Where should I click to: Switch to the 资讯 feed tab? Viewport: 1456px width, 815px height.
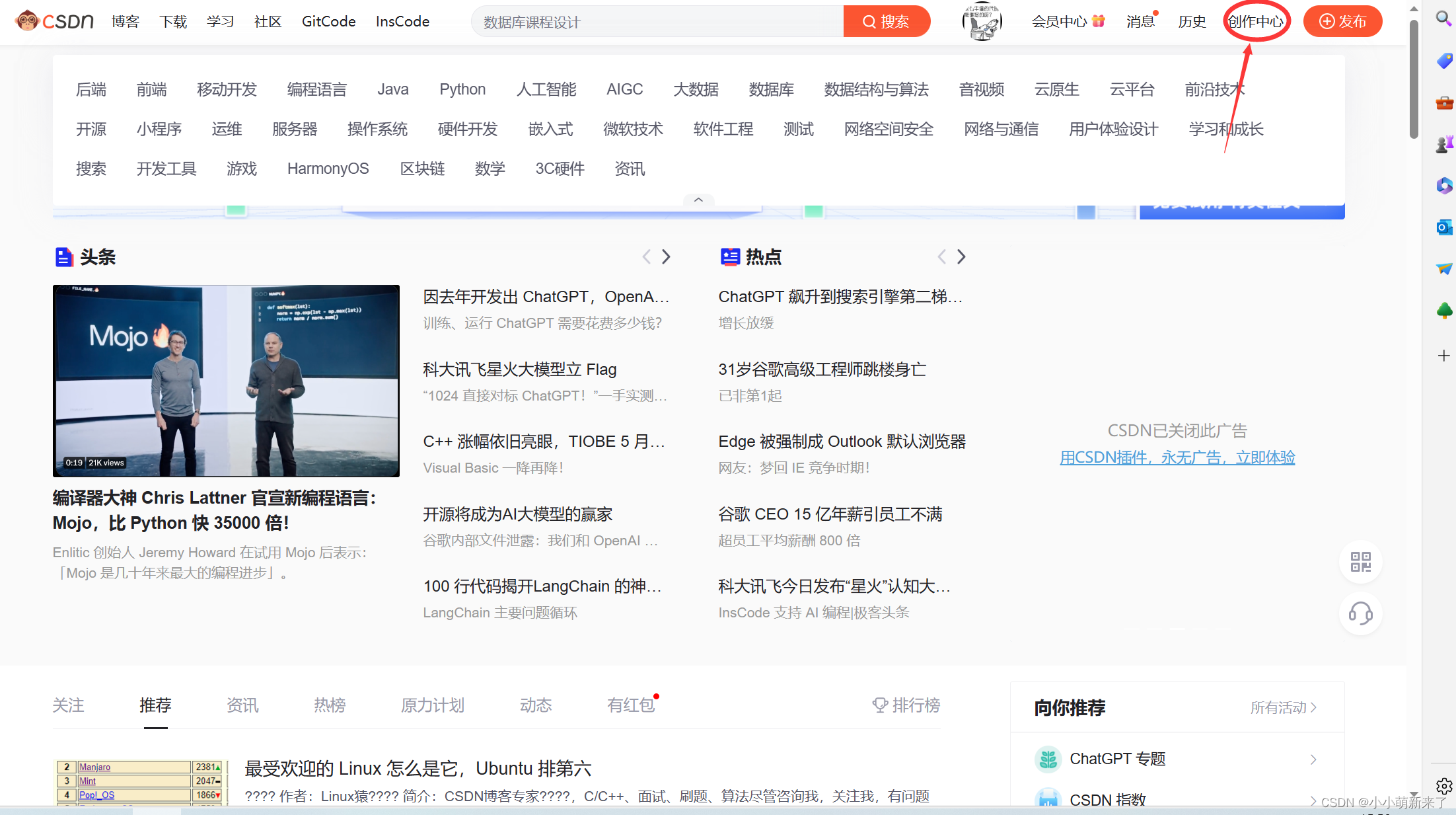coord(242,705)
